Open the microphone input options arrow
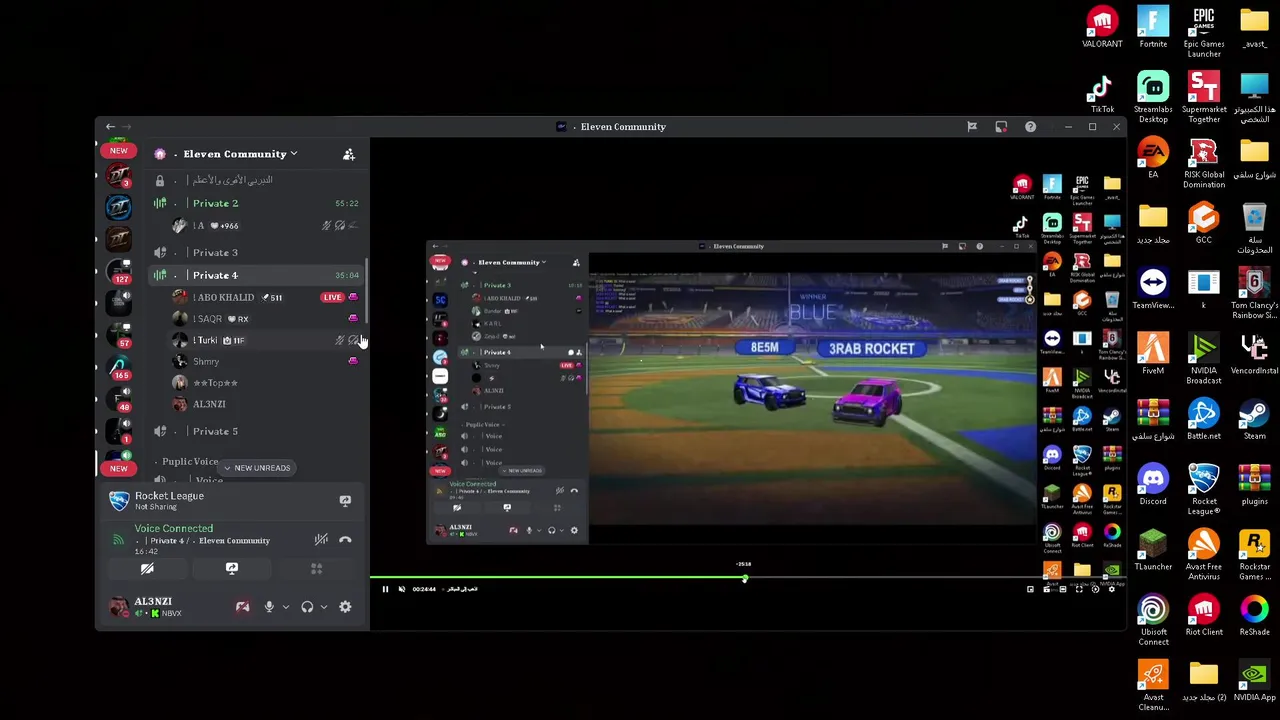The height and width of the screenshot is (720, 1280). point(286,607)
